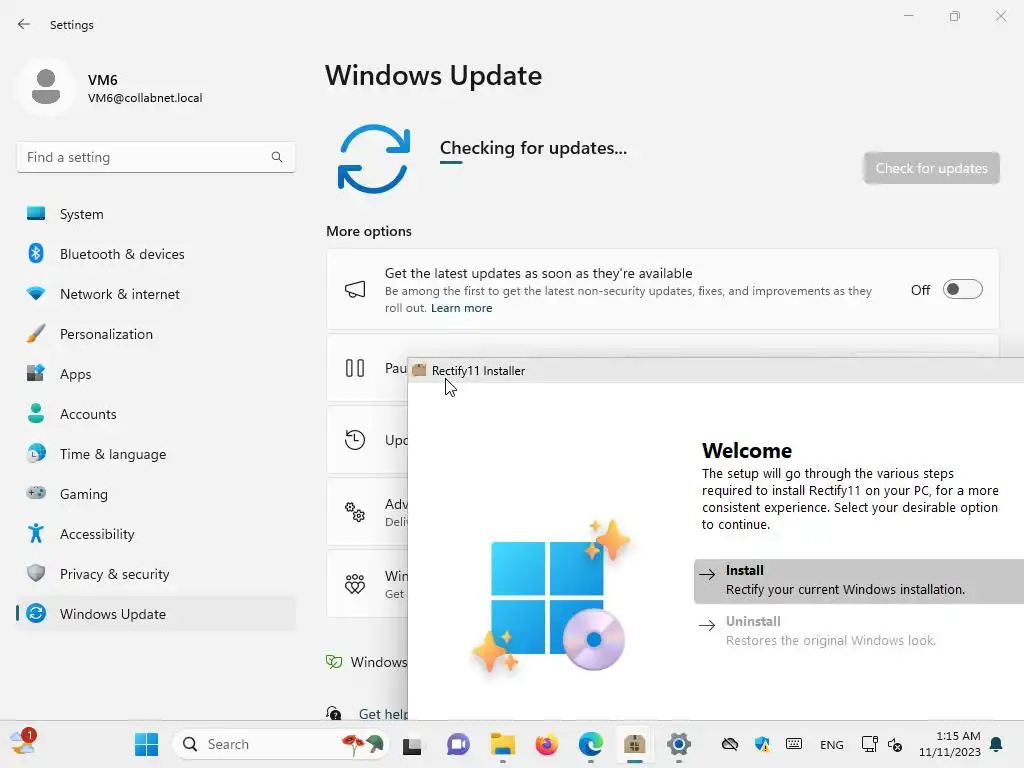Viewport: 1024px width, 768px height.
Task: Switch to Rectify11 Installer taskbar icon
Action: click(x=634, y=744)
